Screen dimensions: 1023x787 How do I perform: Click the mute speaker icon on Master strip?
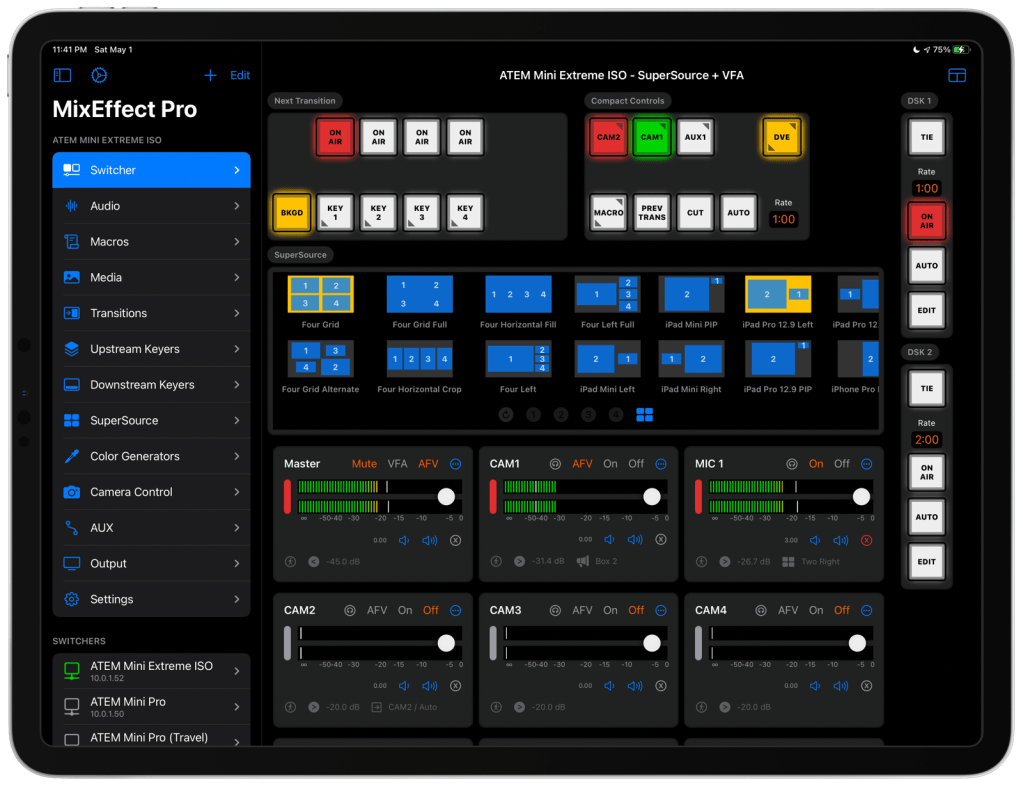pos(403,539)
